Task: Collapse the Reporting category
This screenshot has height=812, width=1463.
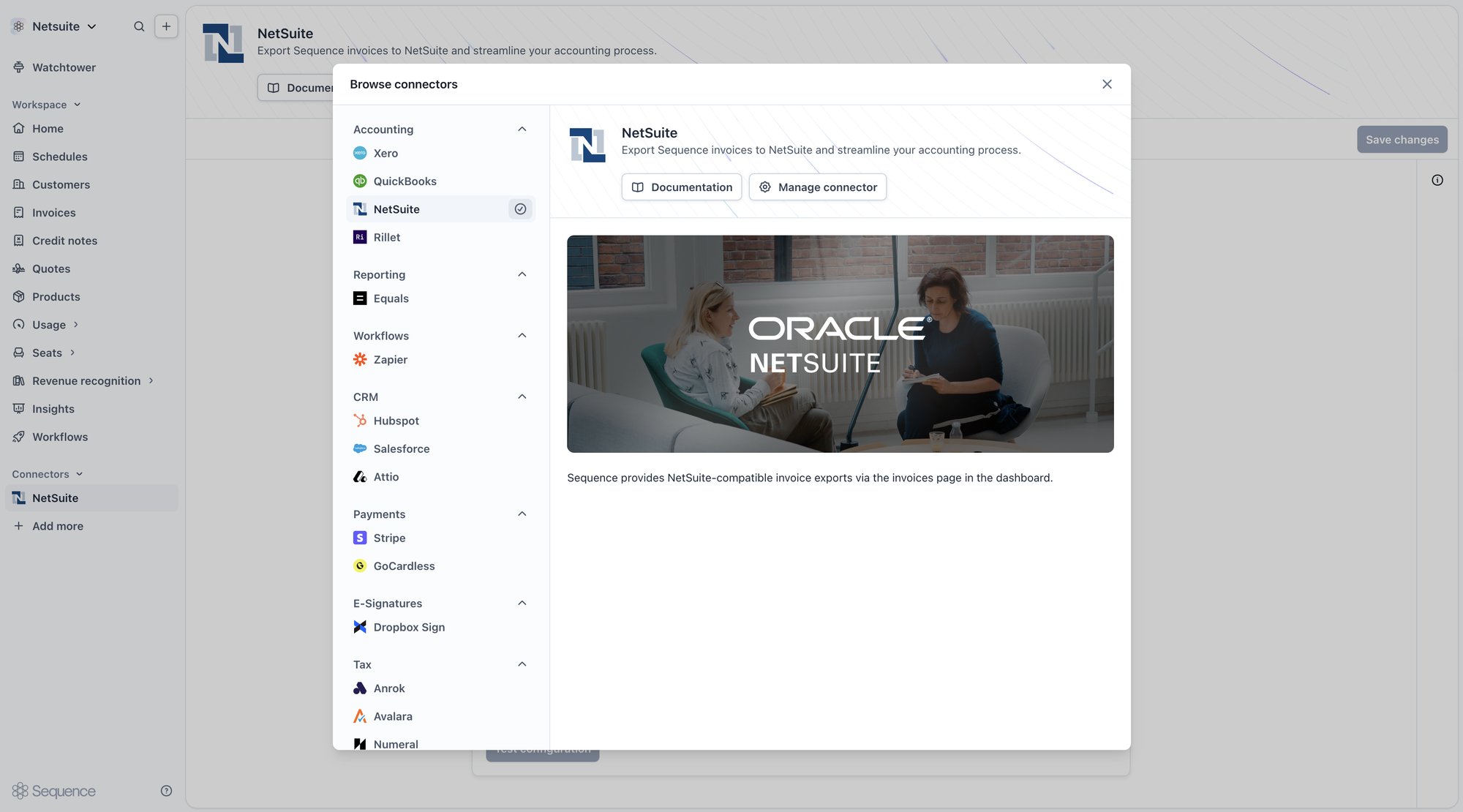Action: [x=522, y=274]
